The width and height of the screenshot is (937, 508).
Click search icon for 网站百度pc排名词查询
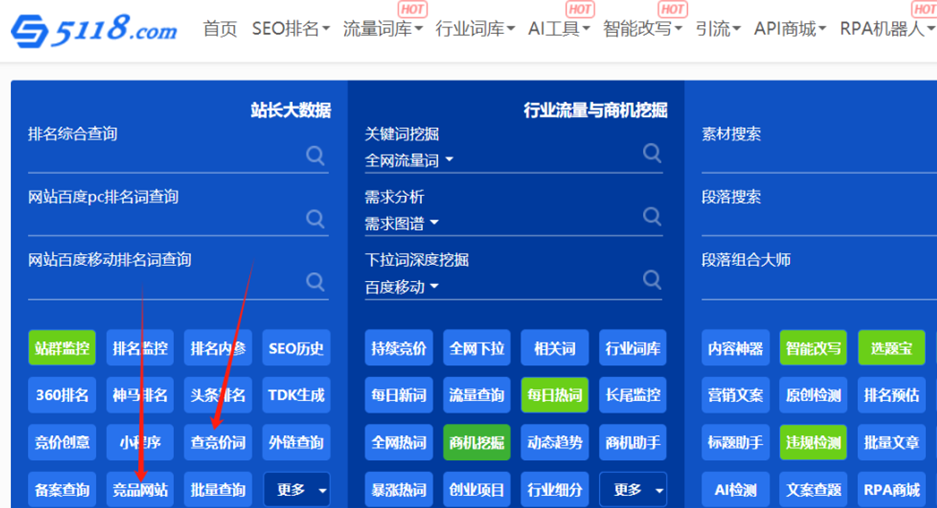click(x=315, y=218)
